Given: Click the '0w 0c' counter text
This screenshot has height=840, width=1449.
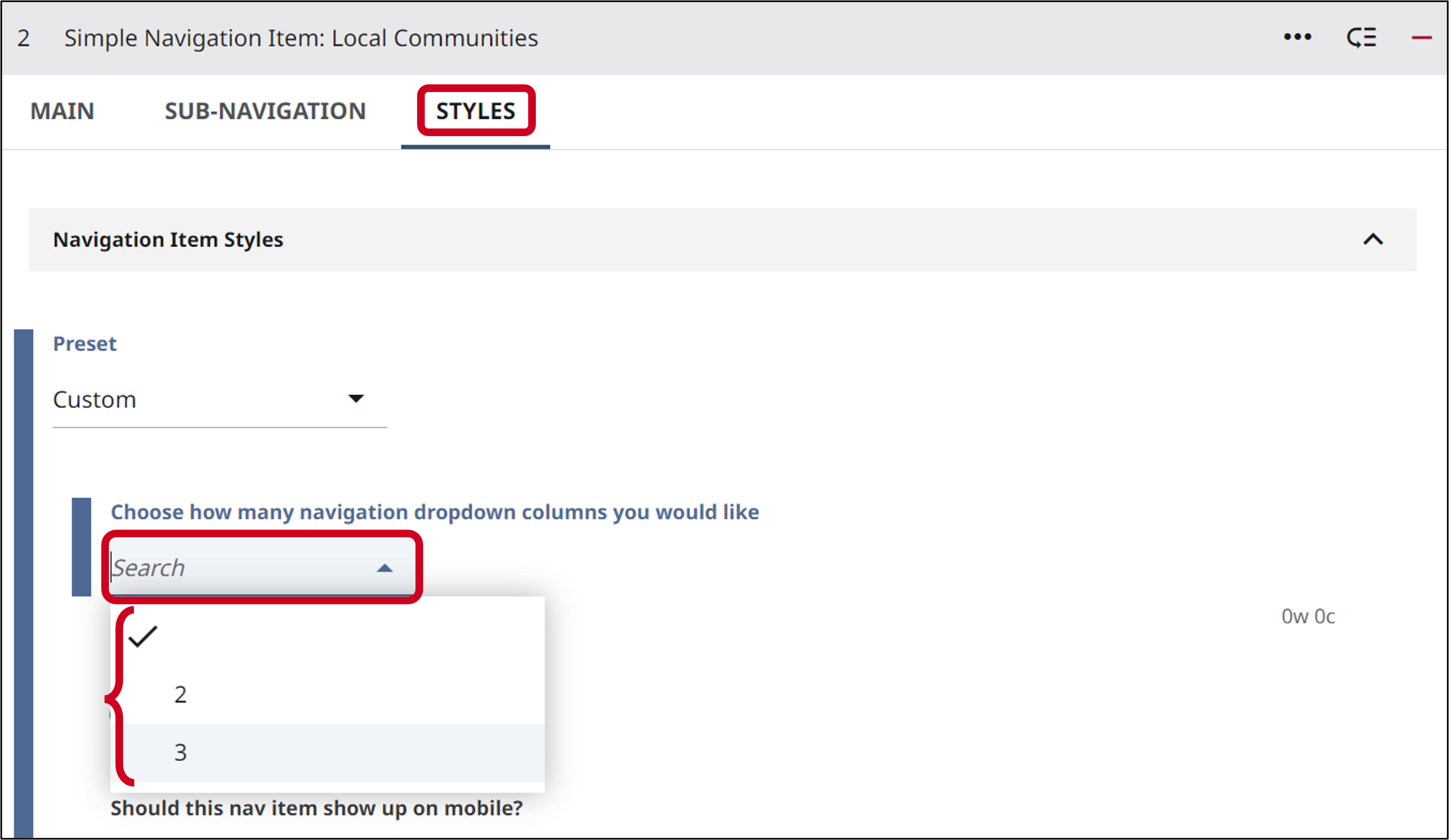Looking at the screenshot, I should pos(1307,616).
